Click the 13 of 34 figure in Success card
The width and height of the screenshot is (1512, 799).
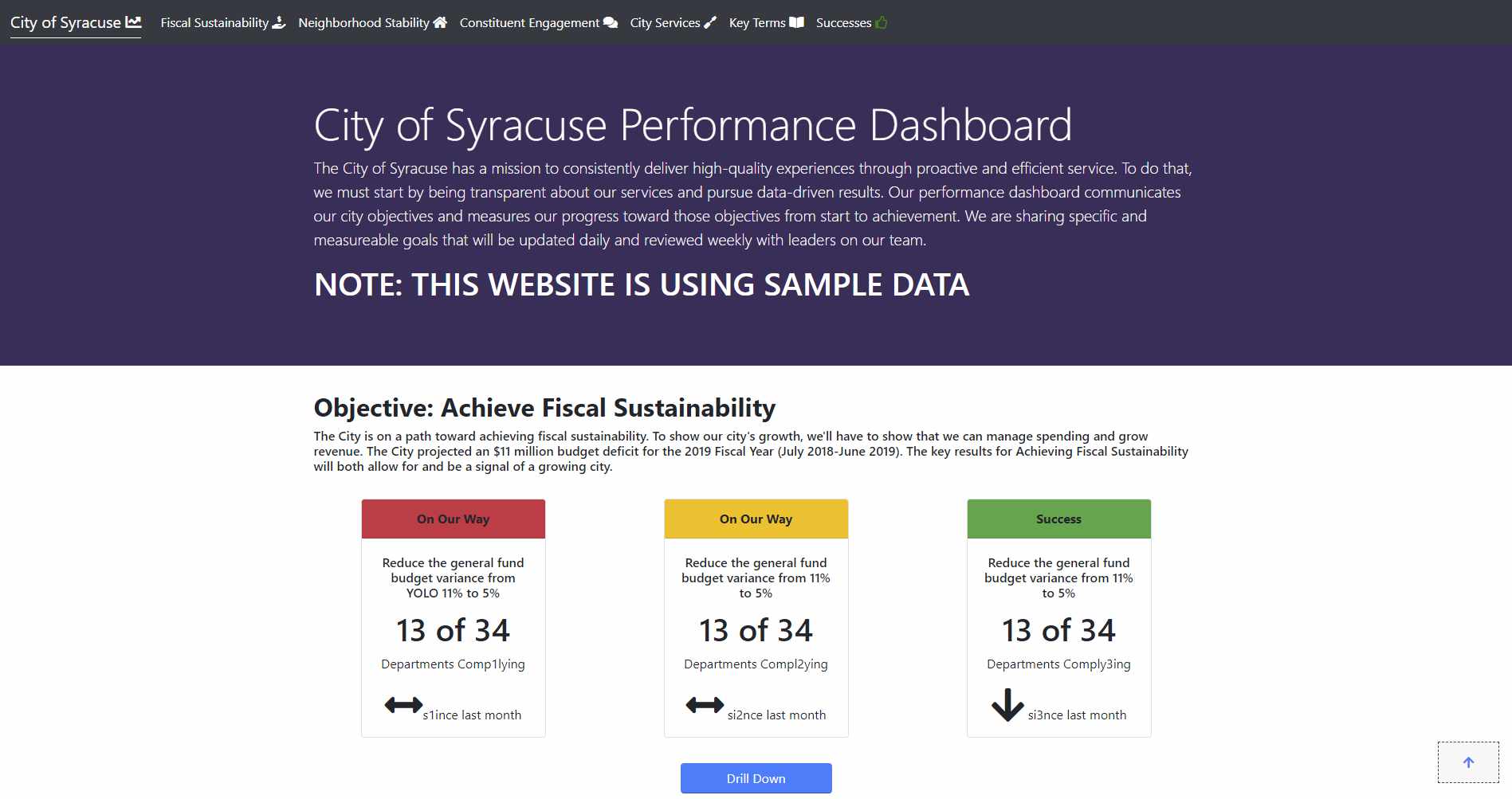(x=1058, y=630)
